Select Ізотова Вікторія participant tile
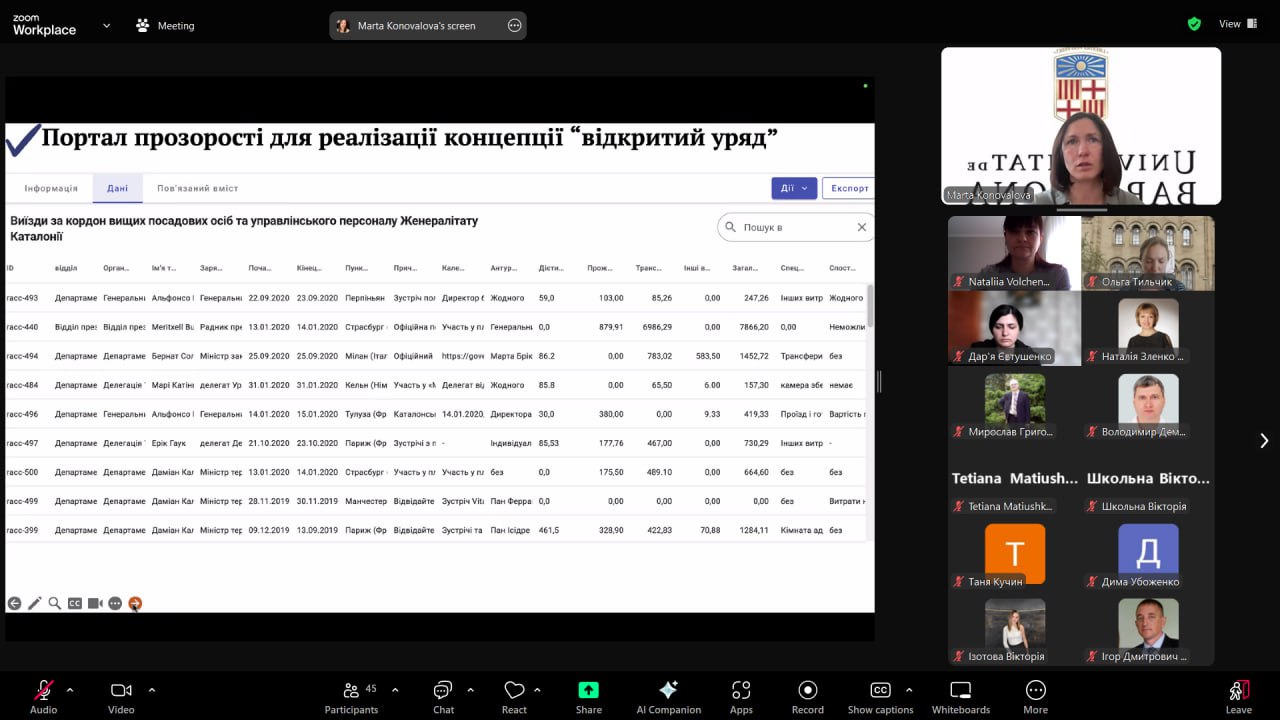 [x=1014, y=628]
